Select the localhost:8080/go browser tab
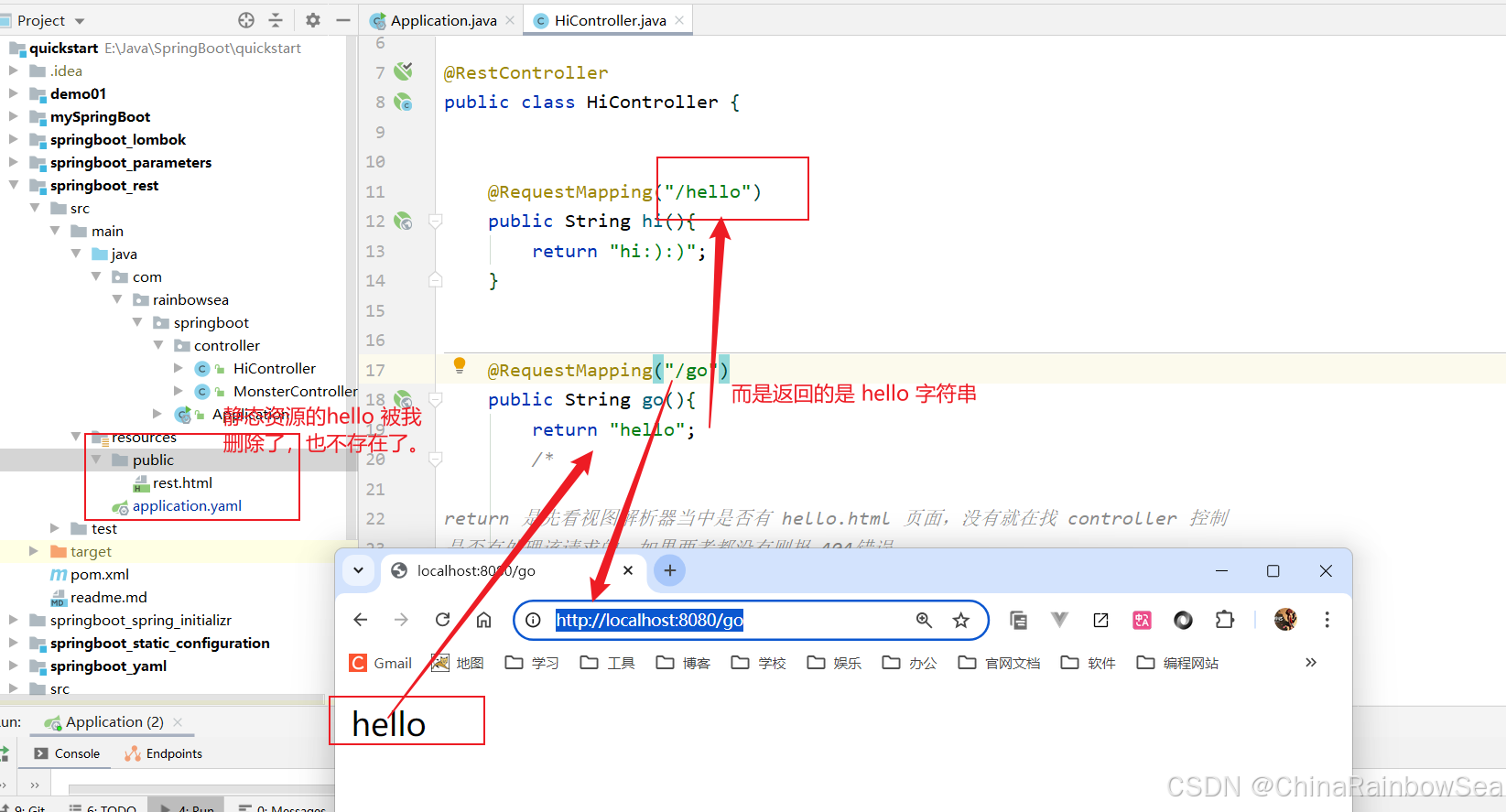 tap(512, 570)
